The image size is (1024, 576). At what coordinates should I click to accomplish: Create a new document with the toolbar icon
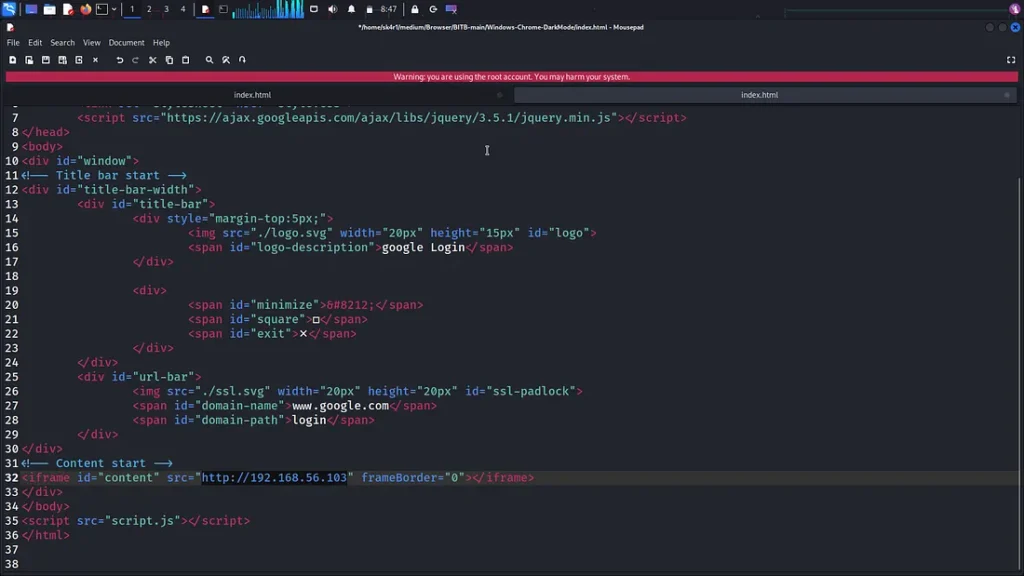point(12,60)
